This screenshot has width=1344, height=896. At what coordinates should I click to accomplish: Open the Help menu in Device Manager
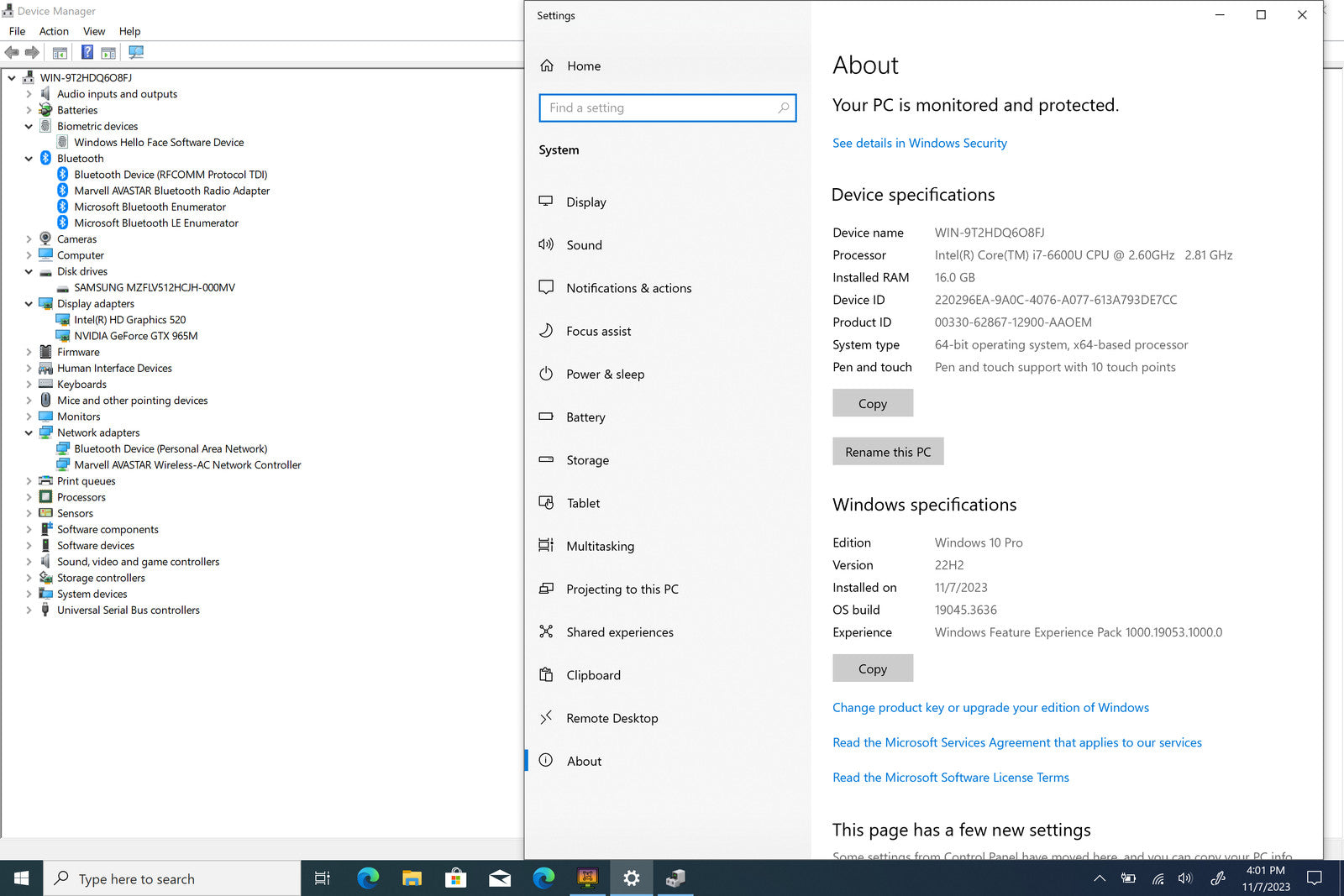(129, 31)
